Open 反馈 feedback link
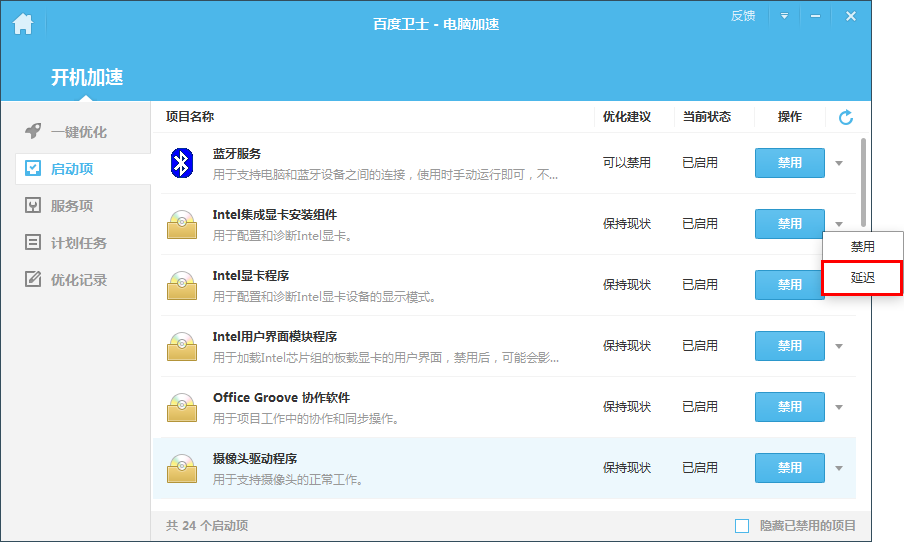Image resolution: width=904 pixels, height=542 pixels. [743, 16]
